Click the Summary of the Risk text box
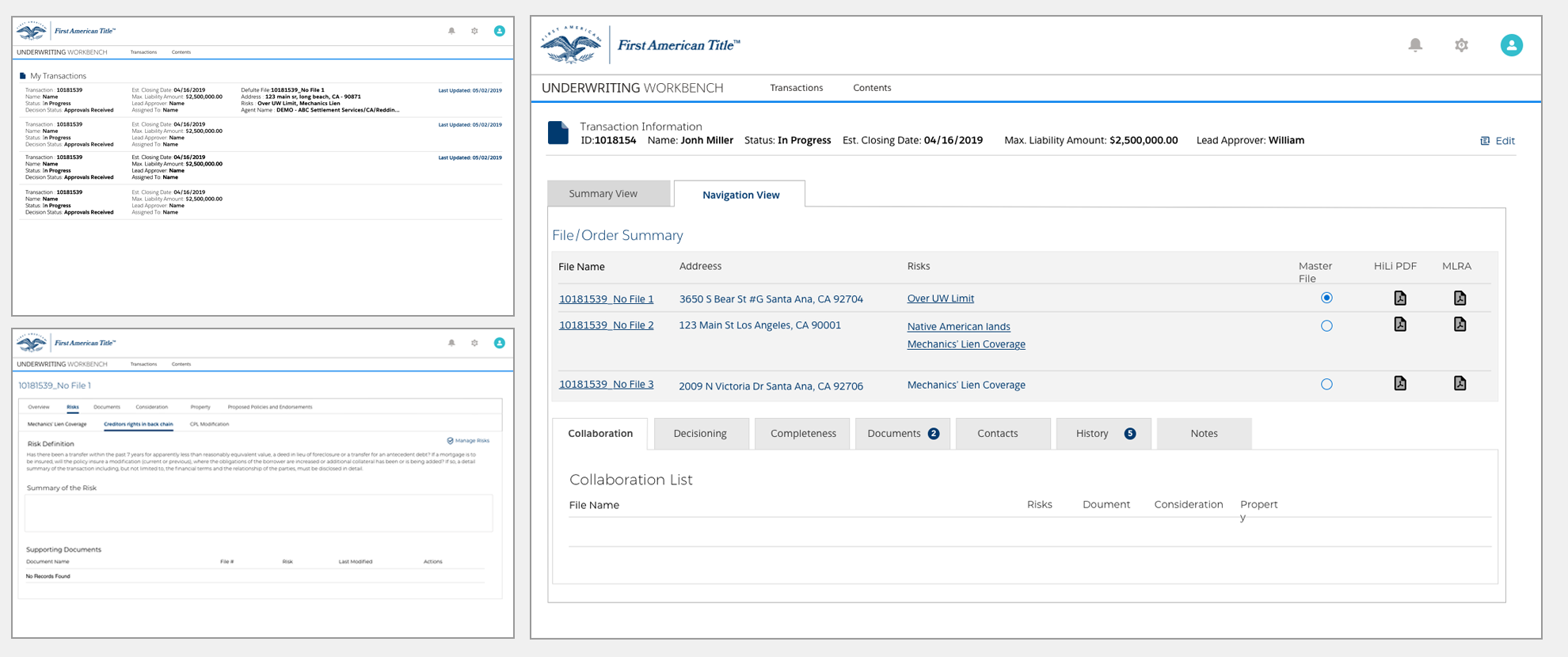Image resolution: width=1568 pixels, height=657 pixels. click(x=259, y=513)
